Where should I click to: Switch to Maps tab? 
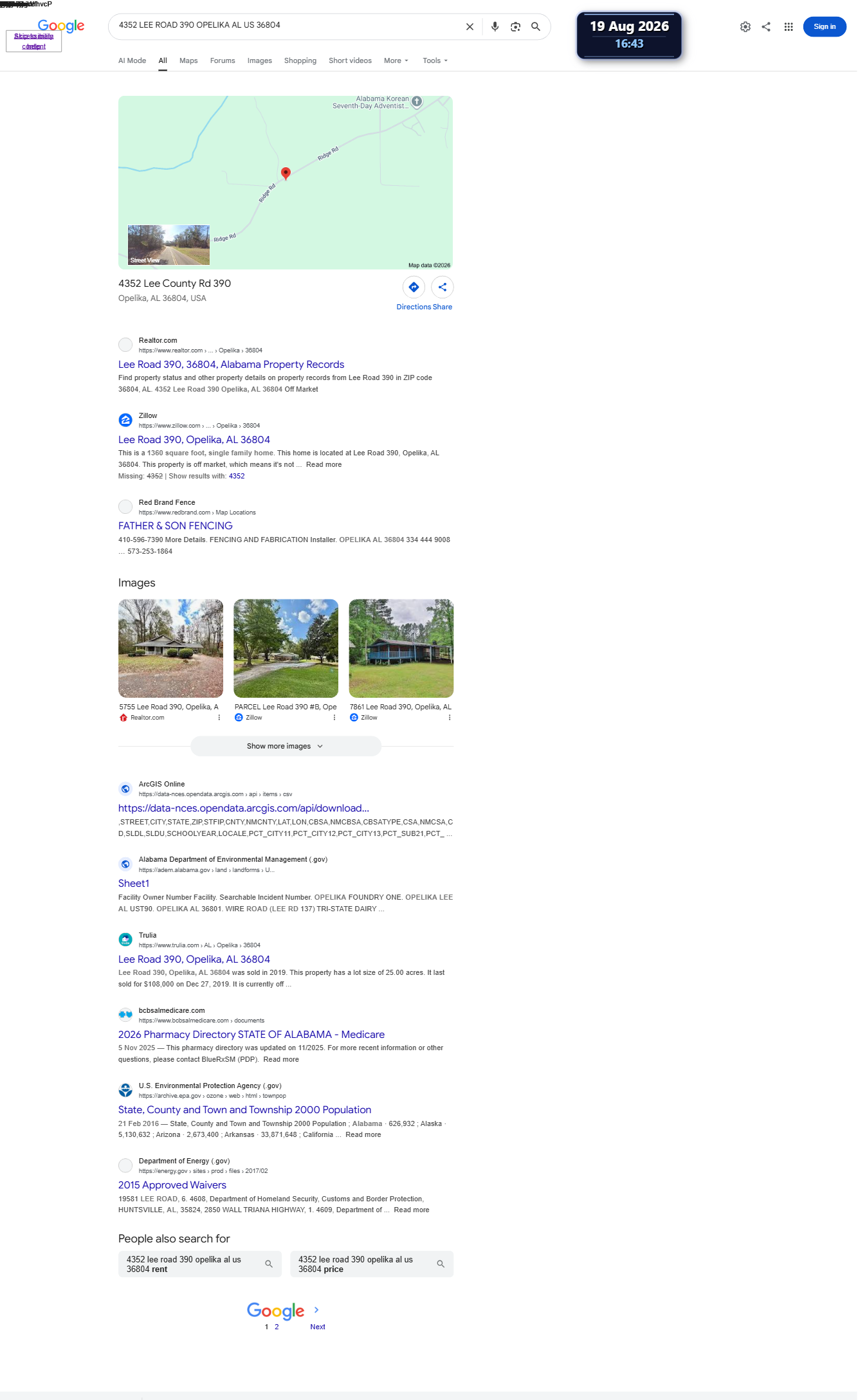point(188,60)
